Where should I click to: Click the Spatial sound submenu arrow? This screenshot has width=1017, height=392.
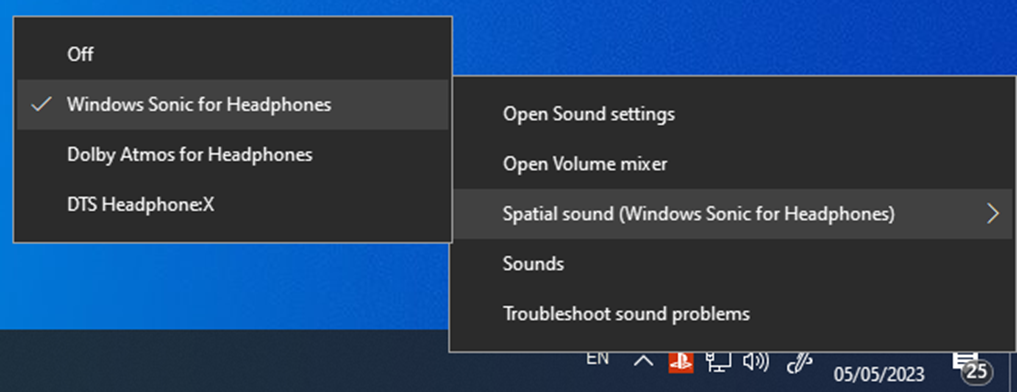pos(992,214)
